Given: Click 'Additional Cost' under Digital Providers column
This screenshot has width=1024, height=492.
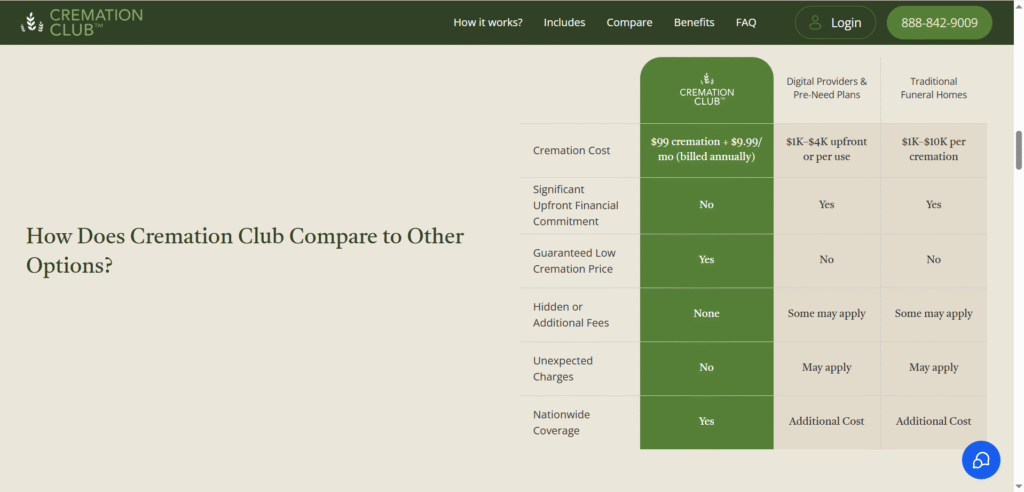Looking at the screenshot, I should [827, 421].
